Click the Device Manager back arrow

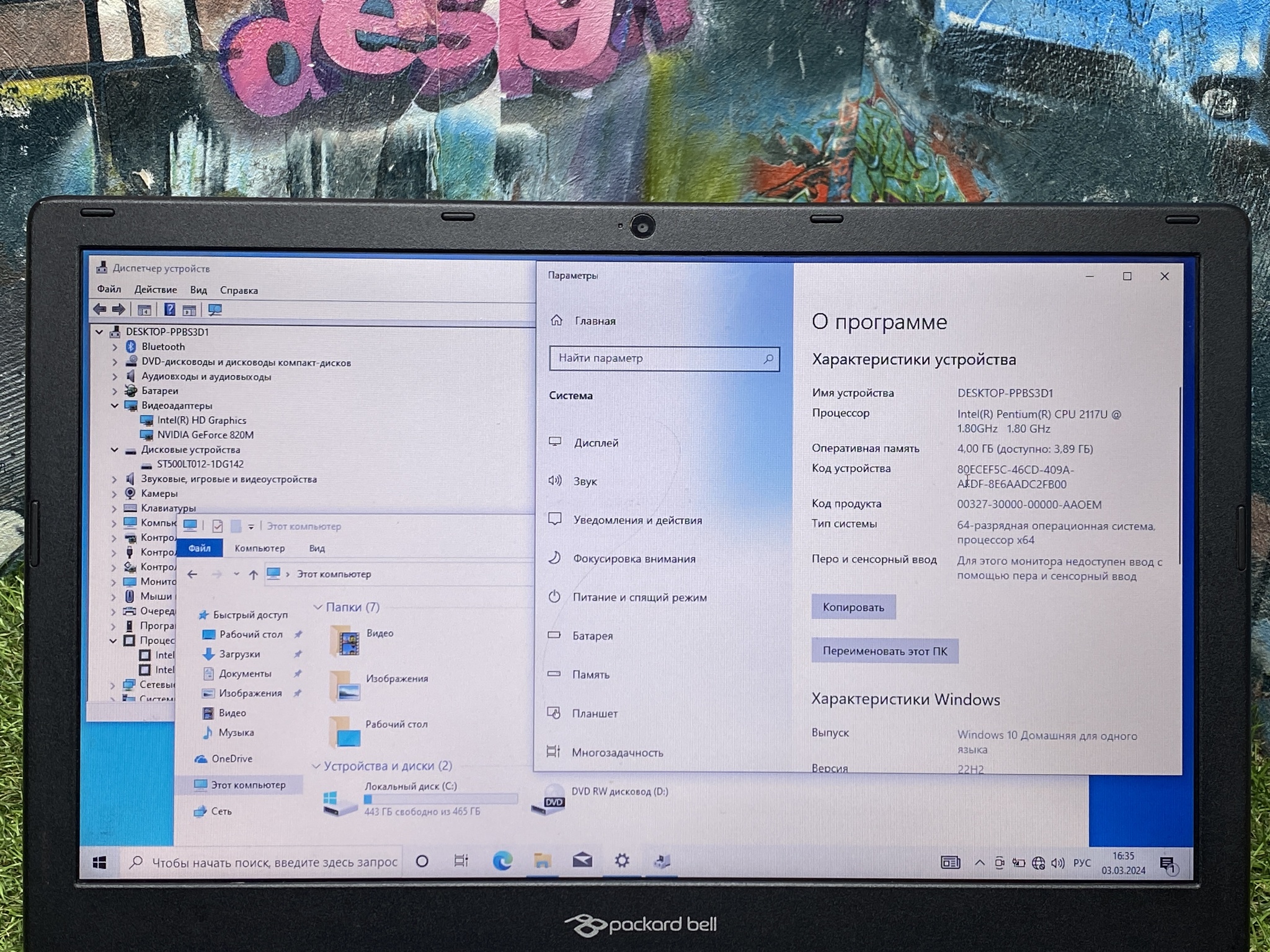pyautogui.click(x=99, y=309)
